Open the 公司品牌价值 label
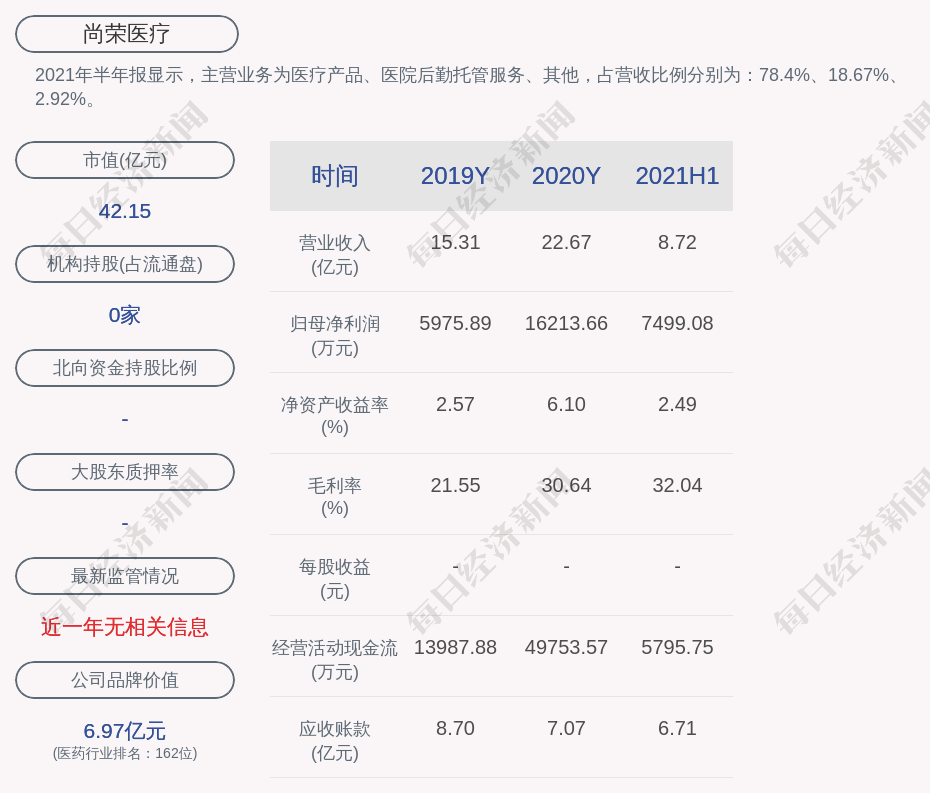The height and width of the screenshot is (793, 930). [125, 680]
